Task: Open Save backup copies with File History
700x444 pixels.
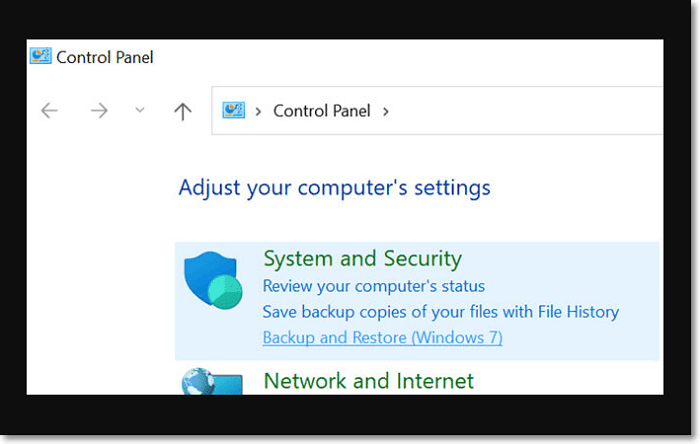Action: pyautogui.click(x=440, y=312)
